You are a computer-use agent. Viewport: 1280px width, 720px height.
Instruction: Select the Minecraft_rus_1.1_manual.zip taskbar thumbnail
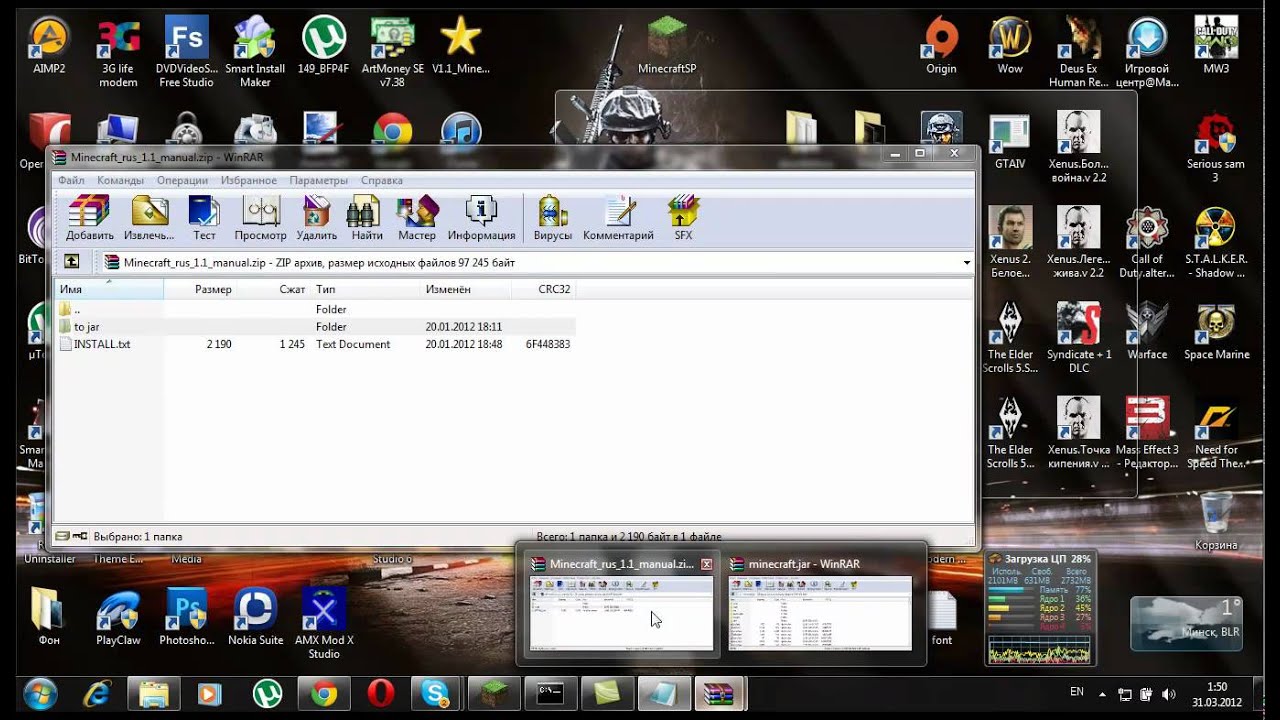621,604
